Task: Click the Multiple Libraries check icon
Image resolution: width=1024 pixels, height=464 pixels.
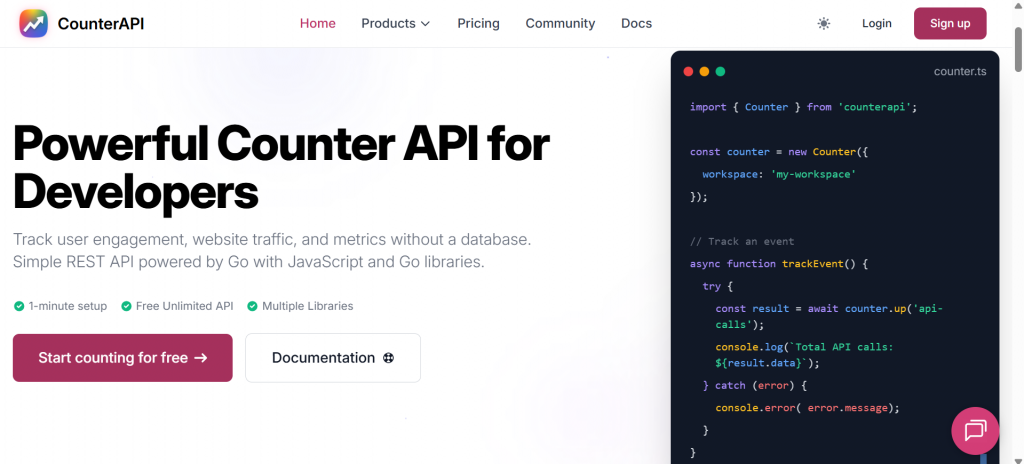Action: (x=252, y=306)
